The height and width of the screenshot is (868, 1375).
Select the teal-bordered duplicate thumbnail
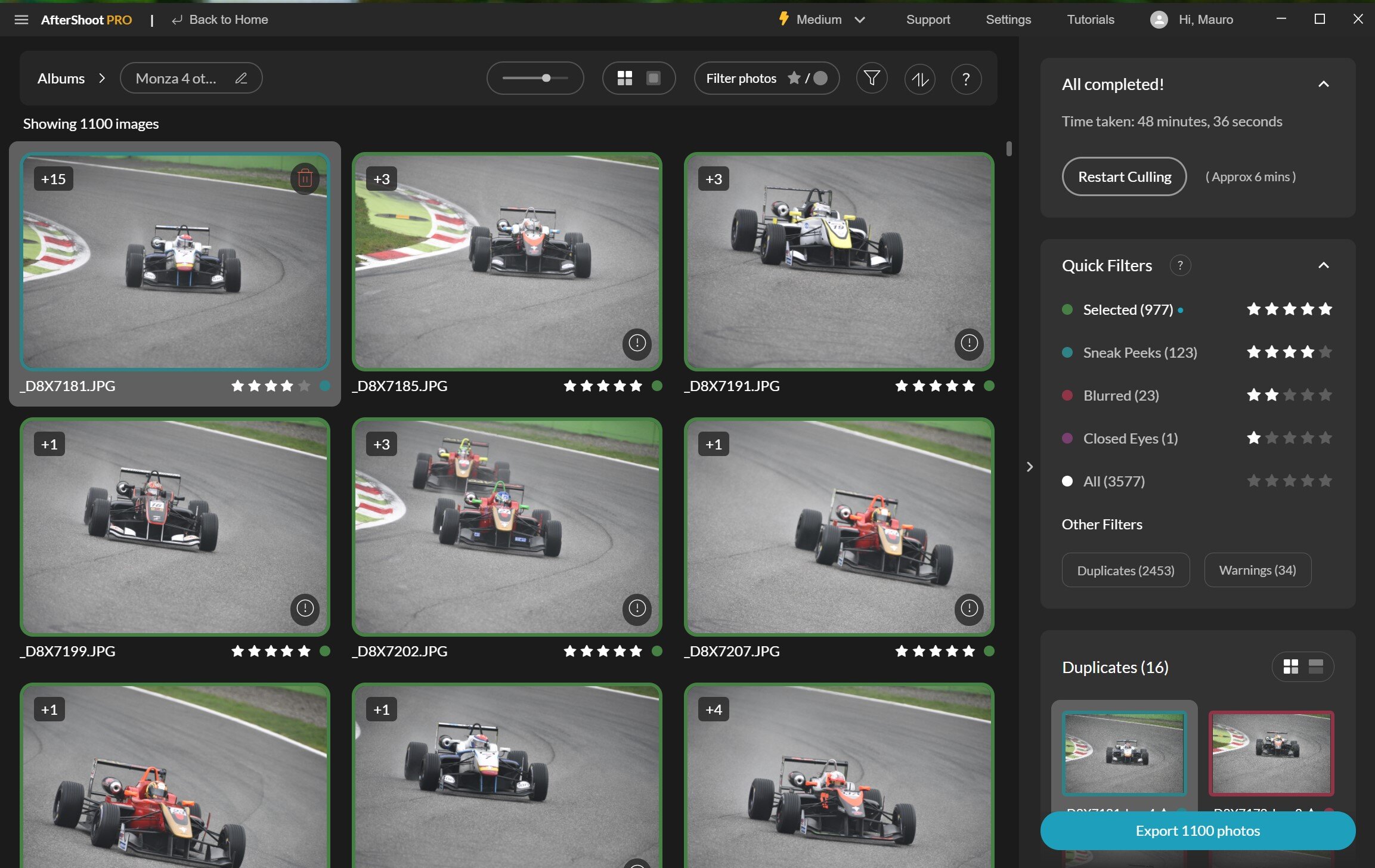[1123, 754]
